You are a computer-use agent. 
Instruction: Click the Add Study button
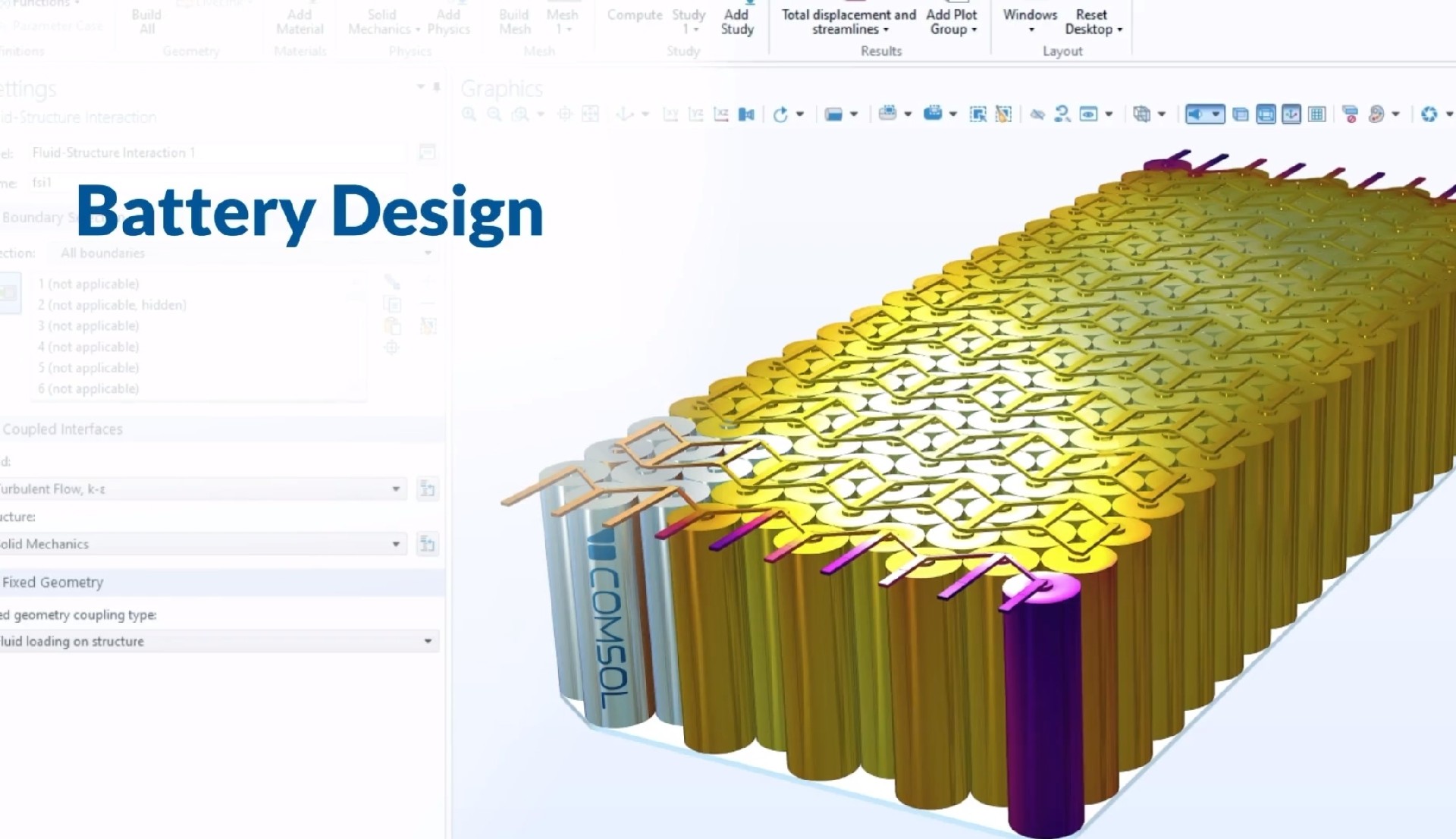[x=736, y=21]
